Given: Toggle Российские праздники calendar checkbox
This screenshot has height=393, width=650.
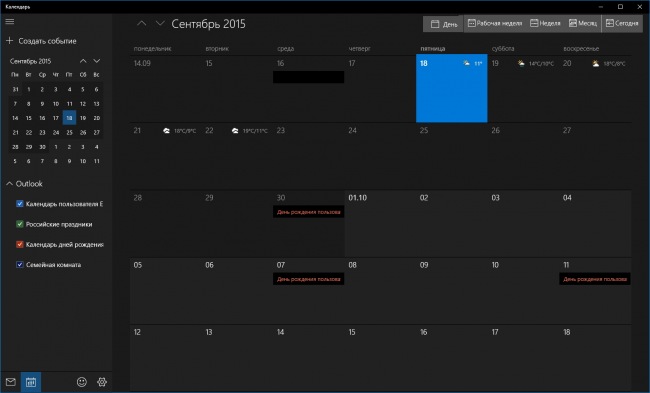Looking at the screenshot, I should click(x=19, y=224).
